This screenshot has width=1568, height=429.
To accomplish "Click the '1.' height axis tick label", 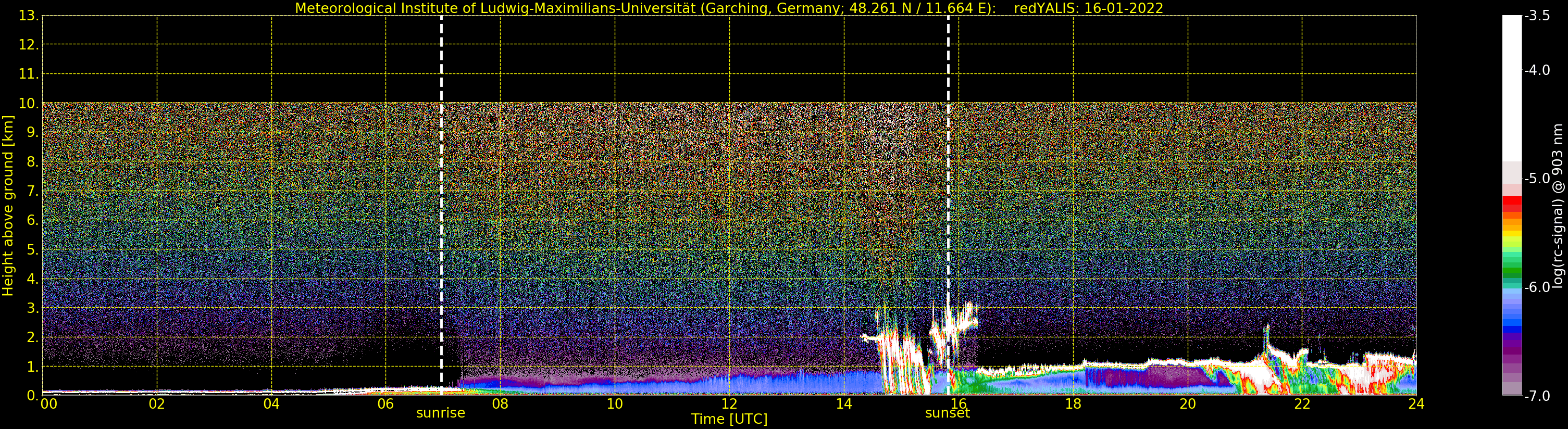I will coord(32,367).
